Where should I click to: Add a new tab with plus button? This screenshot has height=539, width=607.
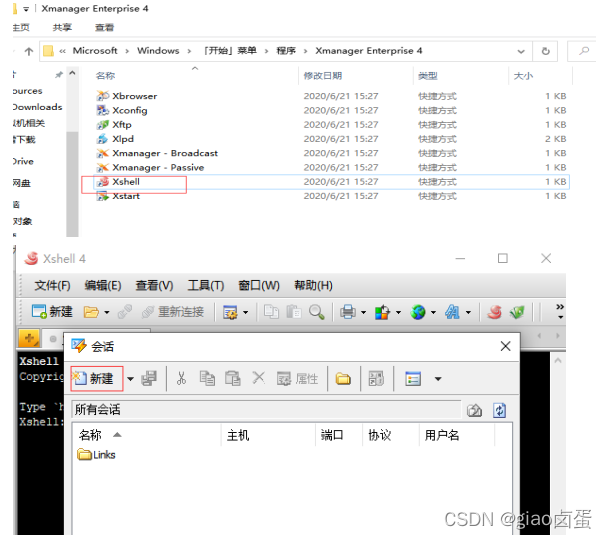tap(29, 338)
